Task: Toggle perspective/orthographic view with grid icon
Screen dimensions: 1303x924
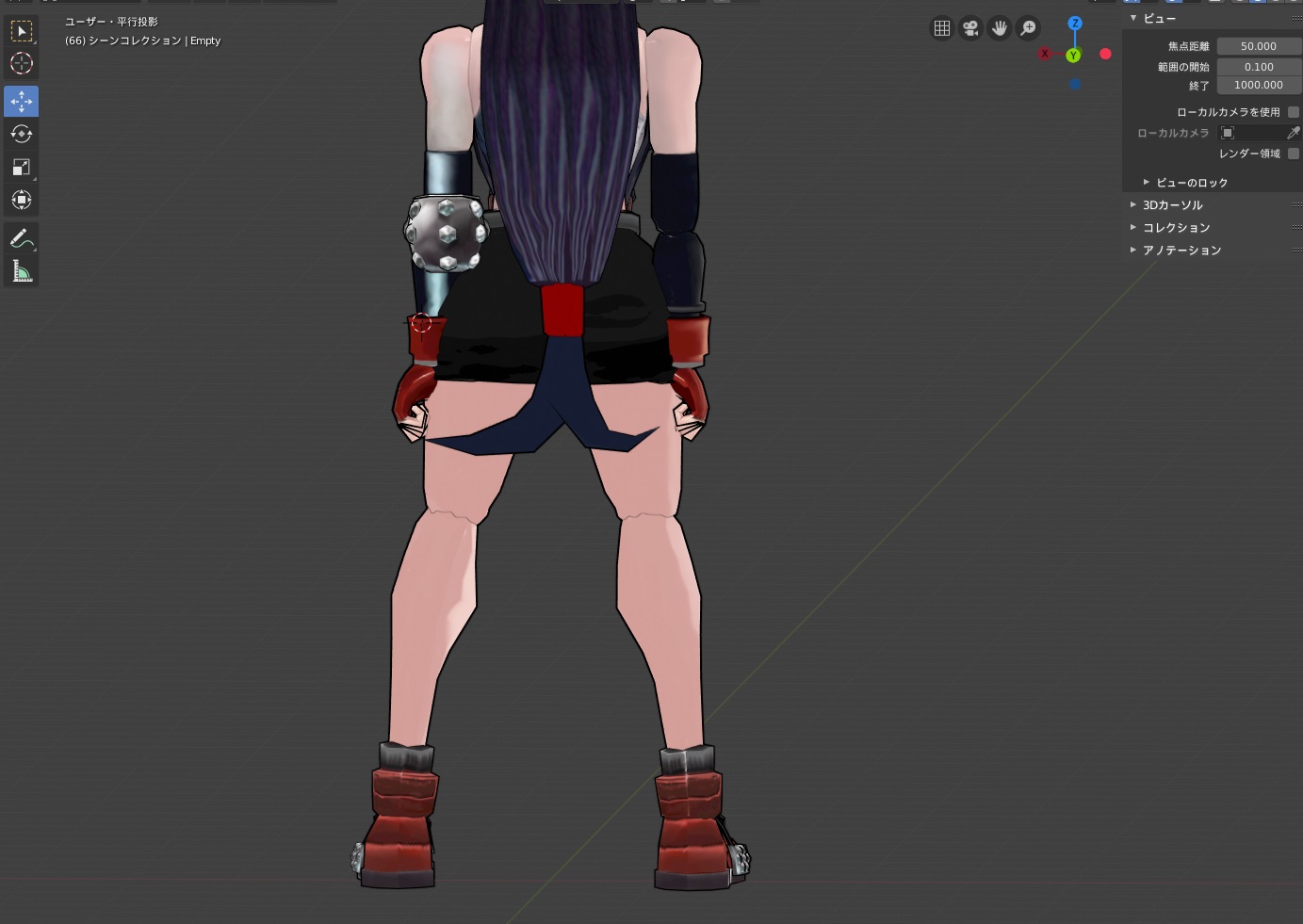Action: [x=942, y=28]
